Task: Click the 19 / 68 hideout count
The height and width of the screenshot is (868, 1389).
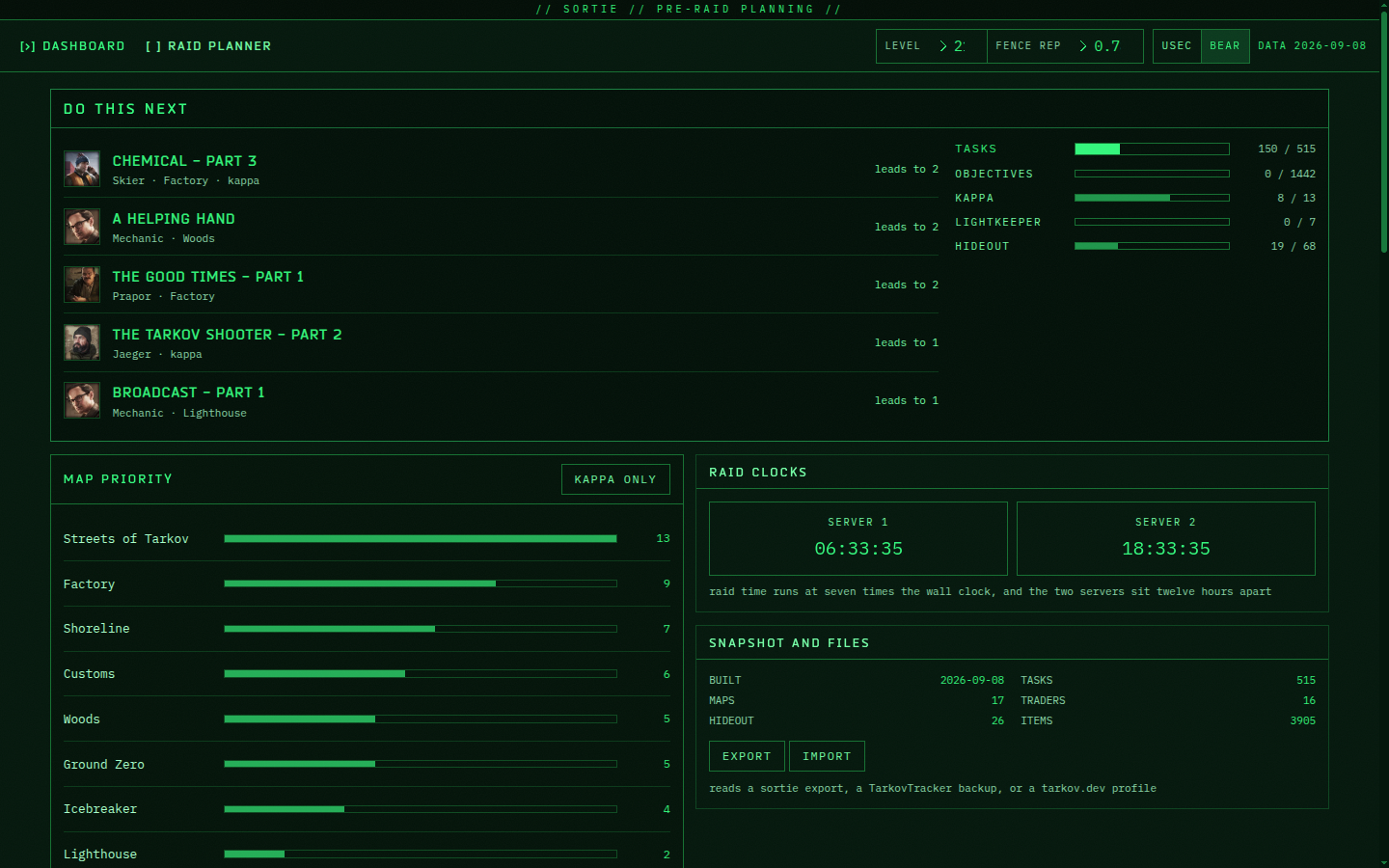Action: (x=1294, y=246)
